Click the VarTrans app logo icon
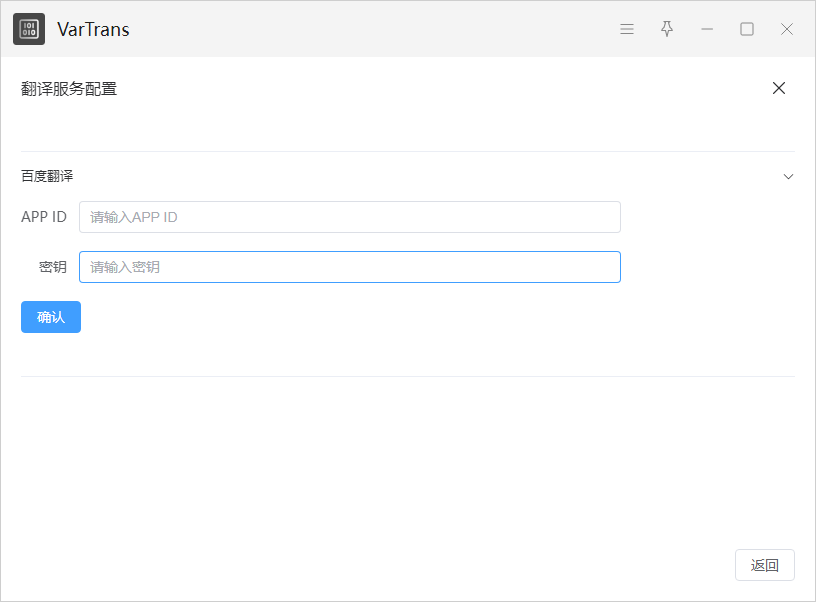816x602 pixels. [29, 29]
